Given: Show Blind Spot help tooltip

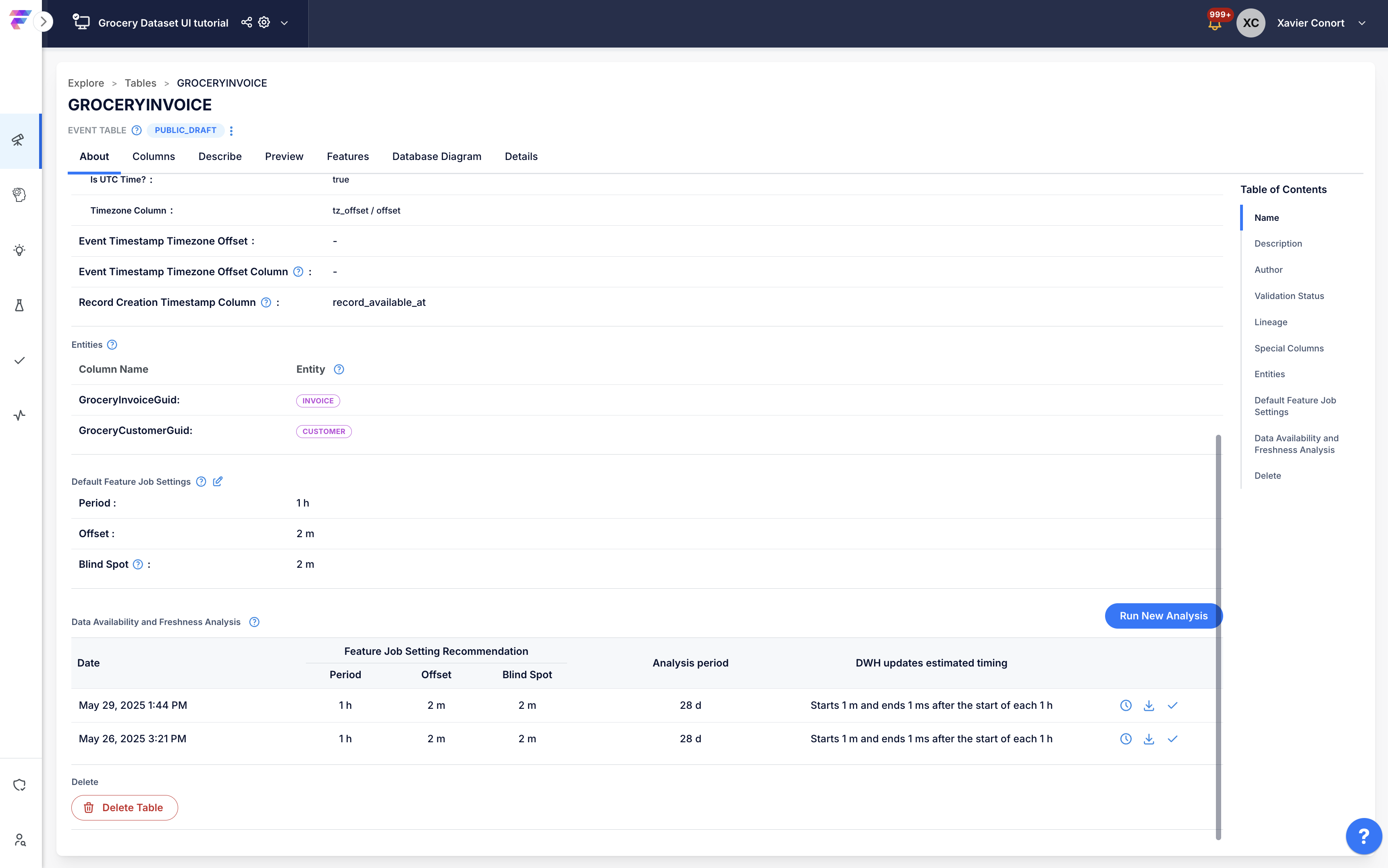Looking at the screenshot, I should [x=138, y=564].
